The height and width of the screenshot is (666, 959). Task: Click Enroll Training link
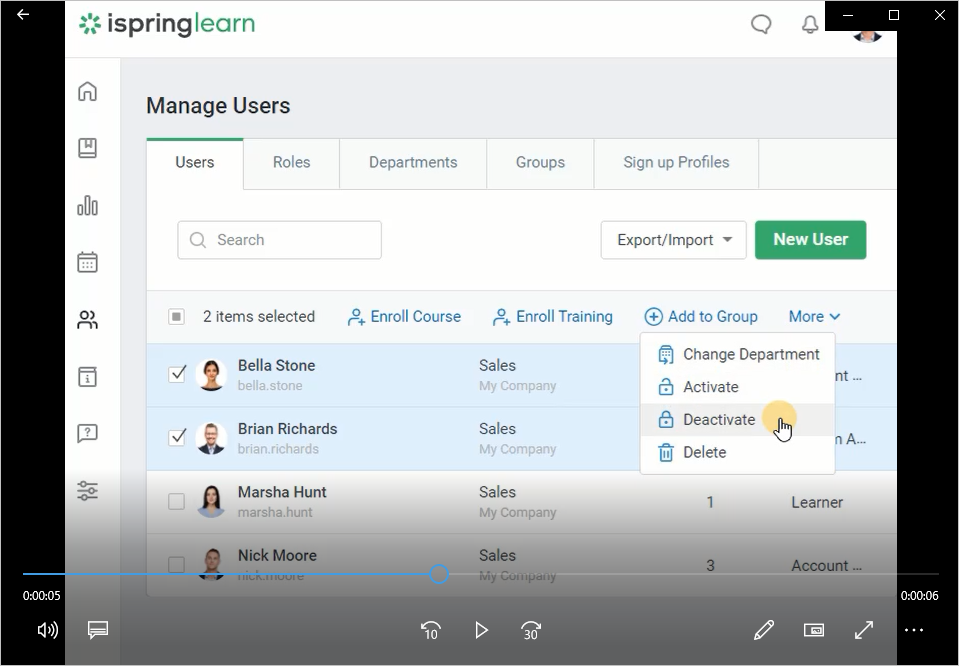[x=553, y=317]
